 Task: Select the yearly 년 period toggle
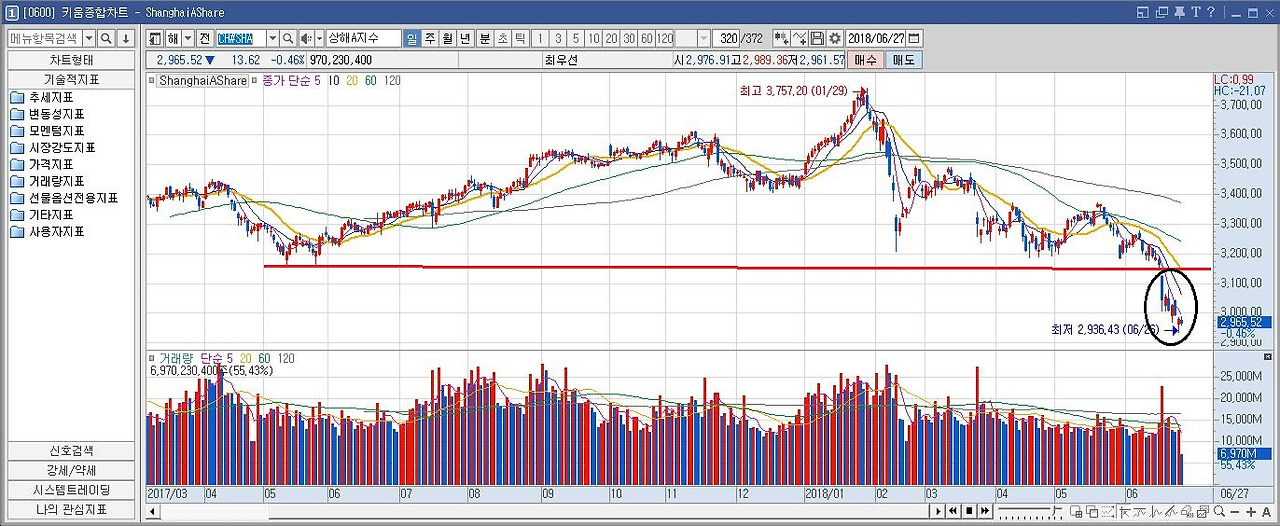pyautogui.click(x=466, y=38)
